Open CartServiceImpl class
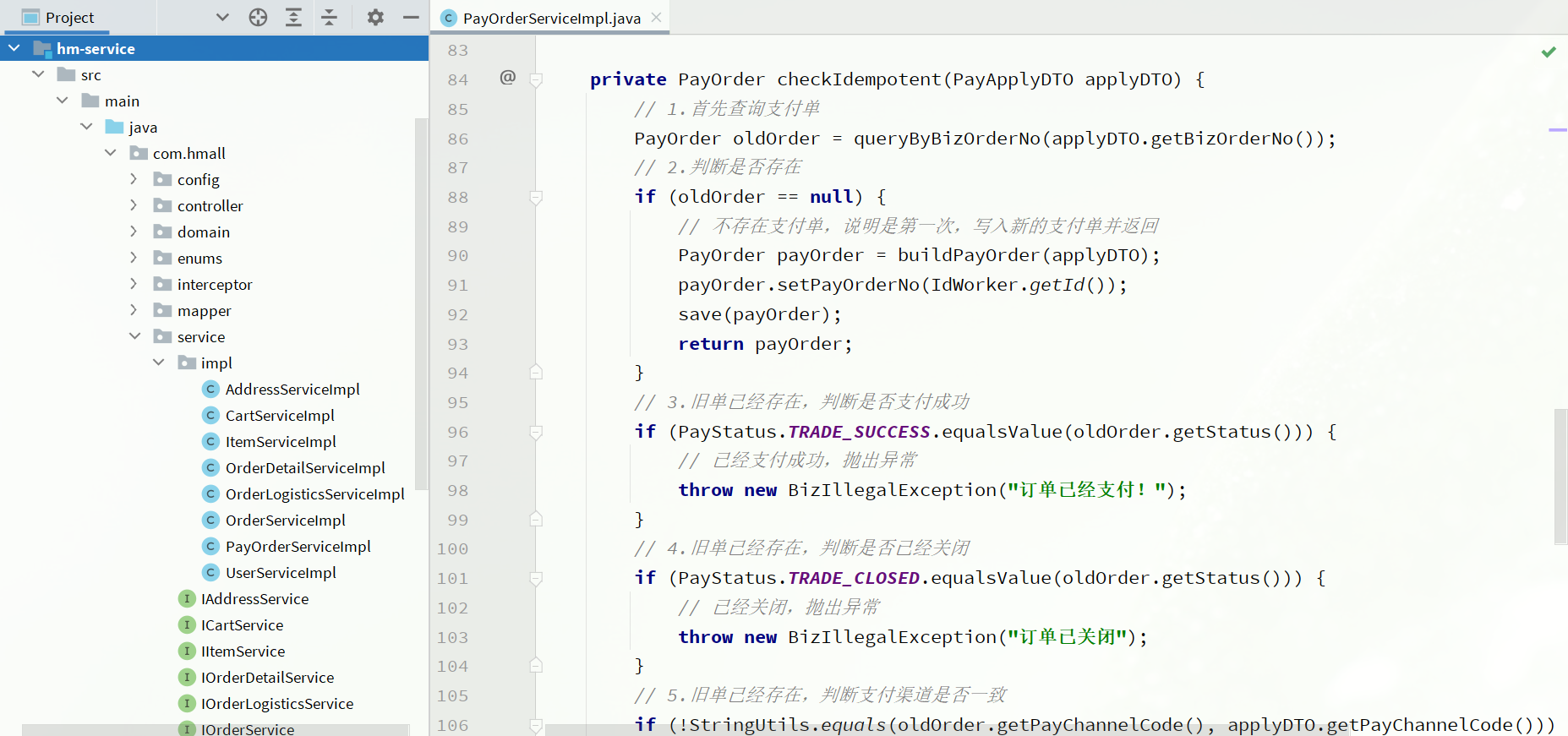Image resolution: width=1568 pixels, height=736 pixels. point(280,416)
